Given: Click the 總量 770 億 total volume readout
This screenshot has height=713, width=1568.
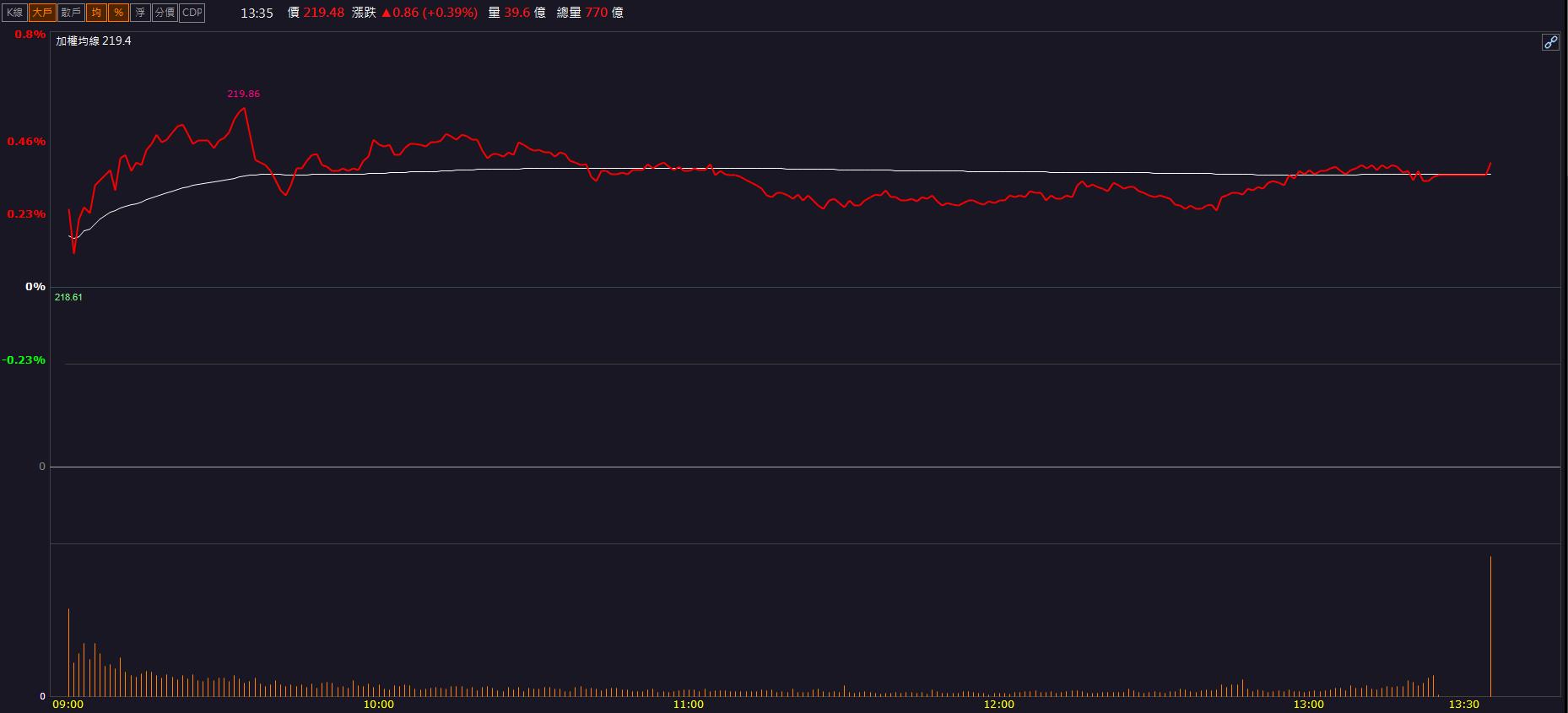Looking at the screenshot, I should [x=590, y=13].
